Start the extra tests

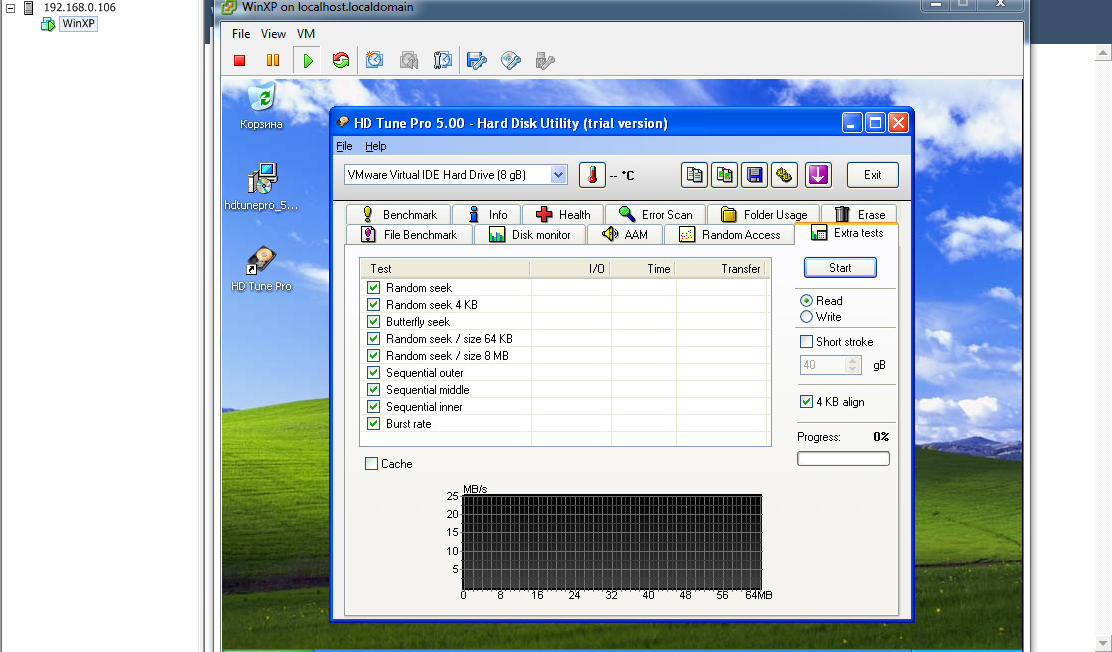[840, 267]
